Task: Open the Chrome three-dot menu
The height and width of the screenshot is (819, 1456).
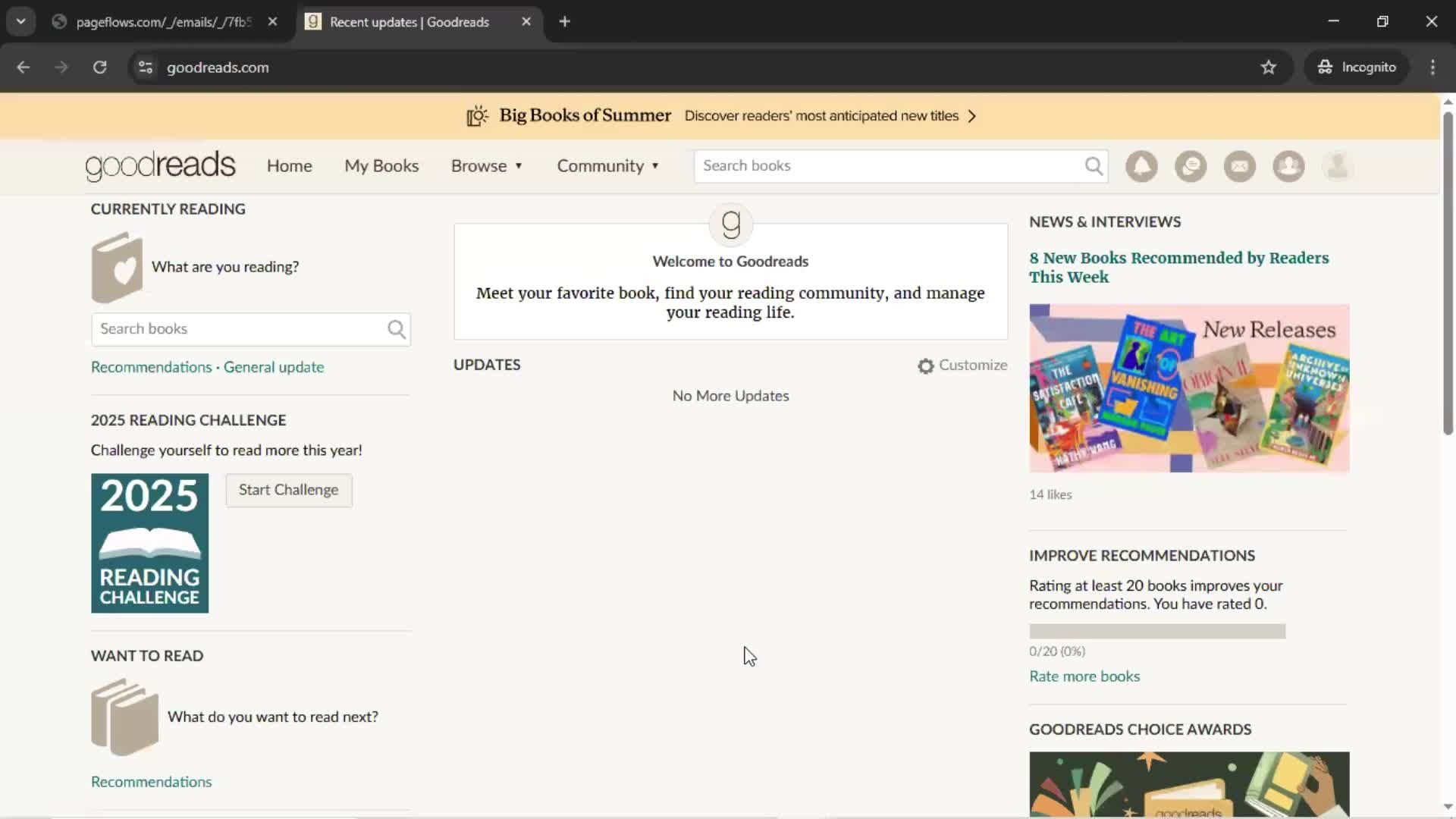Action: click(x=1432, y=67)
